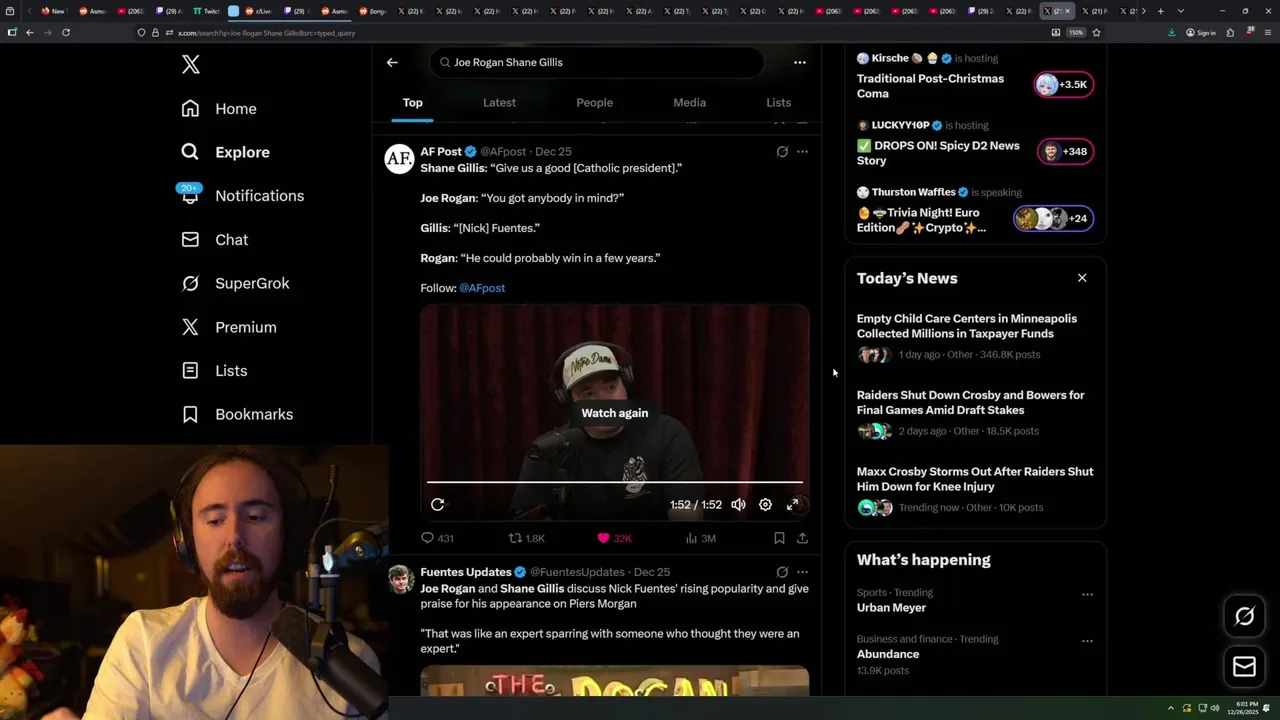Click Watch again on the video
The width and height of the screenshot is (1280, 720).
615,413
